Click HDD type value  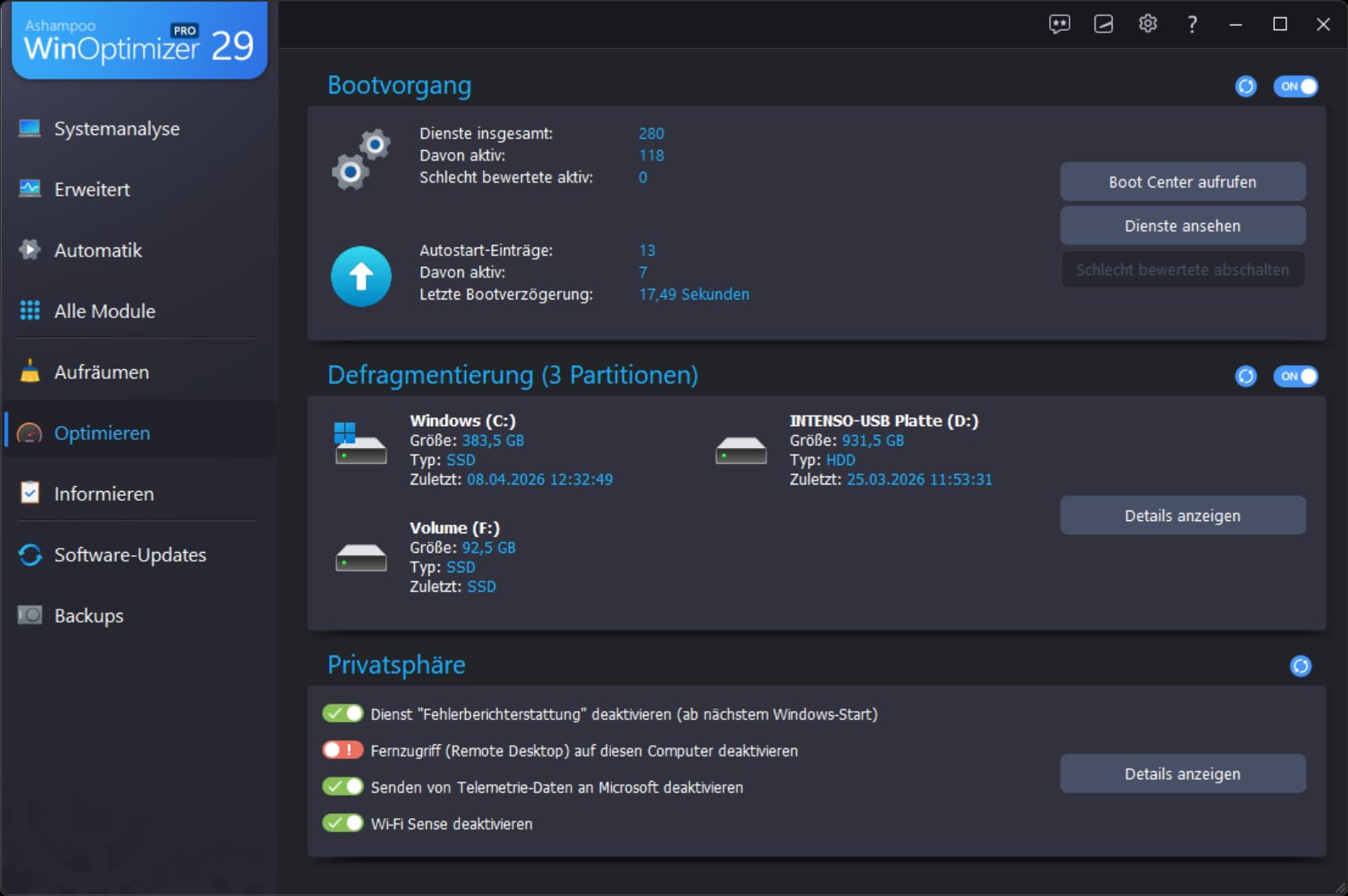click(x=841, y=459)
